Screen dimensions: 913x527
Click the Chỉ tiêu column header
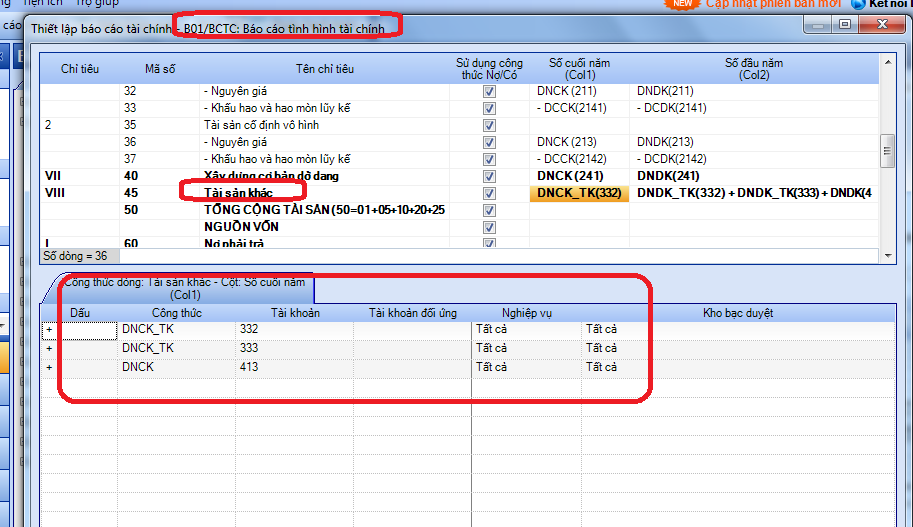click(x=80, y=69)
